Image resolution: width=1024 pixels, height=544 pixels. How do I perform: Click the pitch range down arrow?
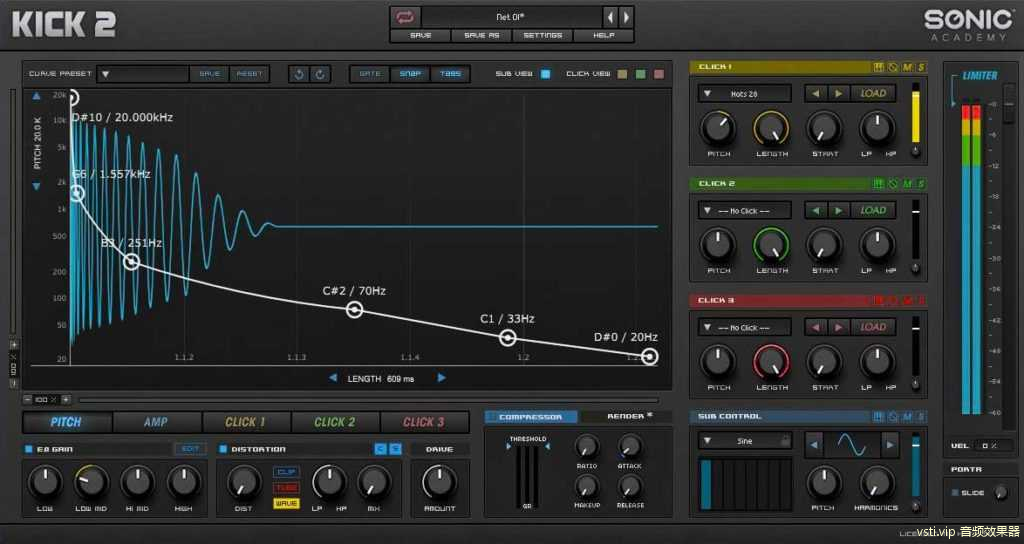[37, 186]
